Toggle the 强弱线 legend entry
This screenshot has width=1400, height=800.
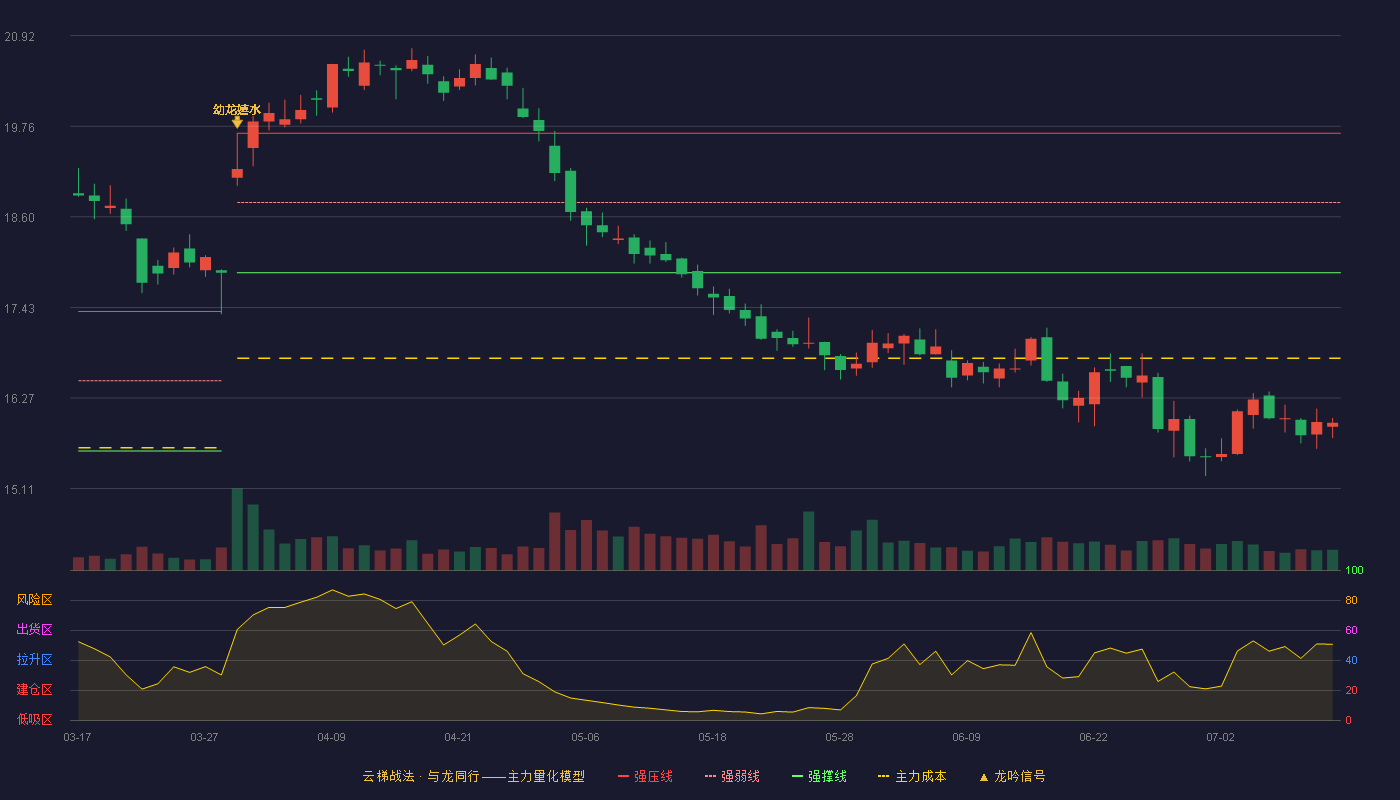click(x=733, y=776)
